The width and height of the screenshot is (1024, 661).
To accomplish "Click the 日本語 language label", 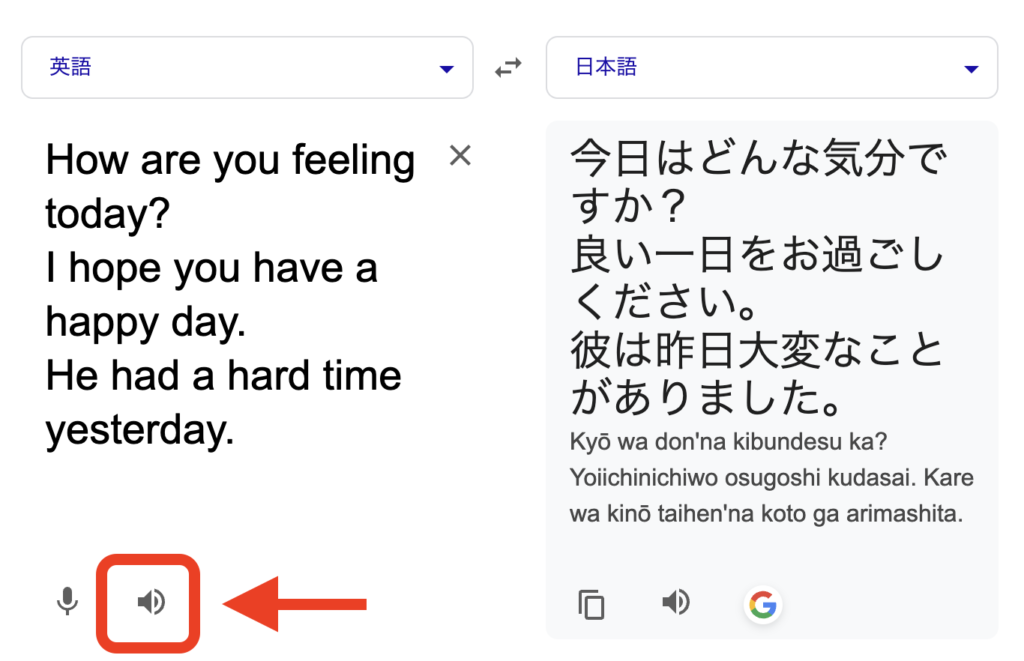I will [x=606, y=67].
